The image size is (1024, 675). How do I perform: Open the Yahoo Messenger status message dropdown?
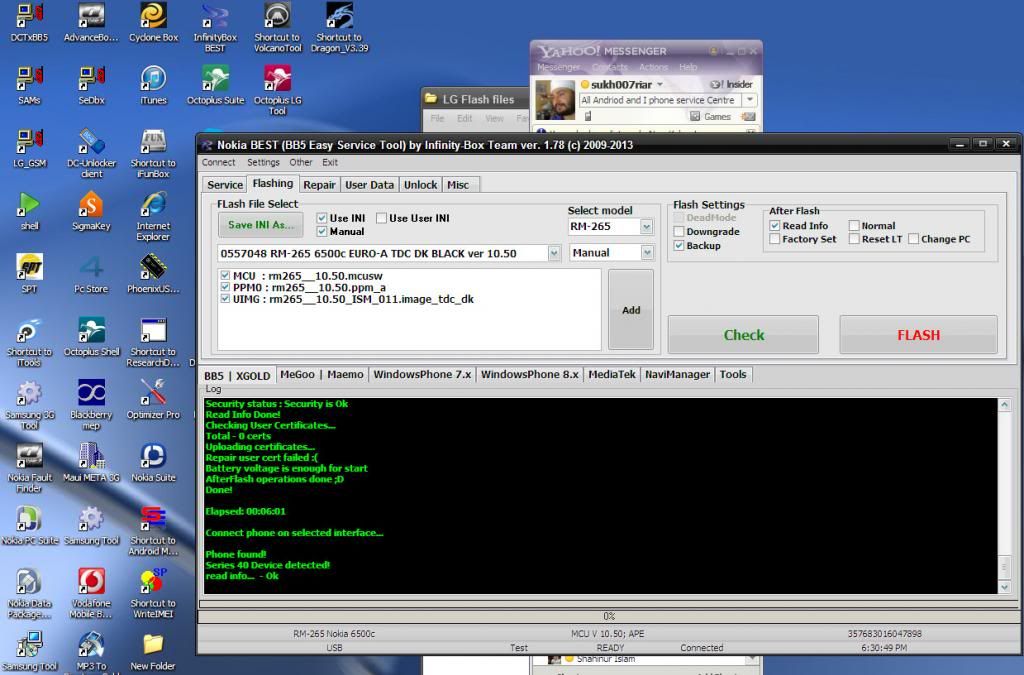pos(750,100)
